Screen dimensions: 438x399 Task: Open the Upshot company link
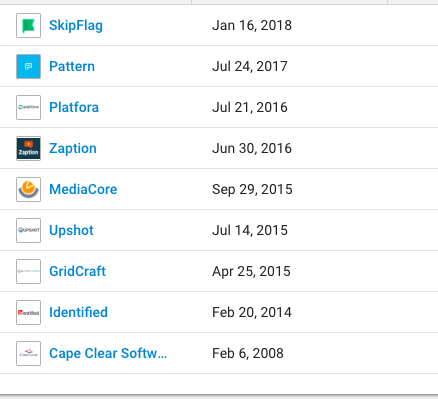click(71, 231)
